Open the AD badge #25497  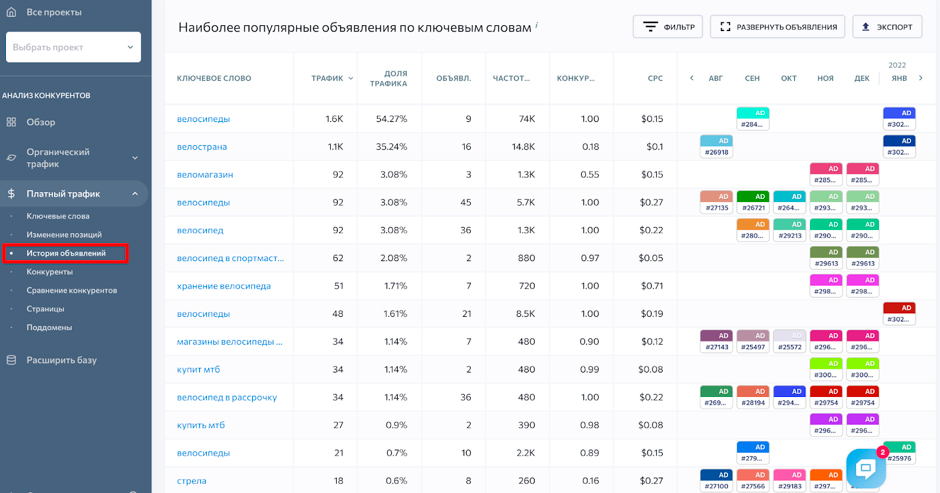753,341
